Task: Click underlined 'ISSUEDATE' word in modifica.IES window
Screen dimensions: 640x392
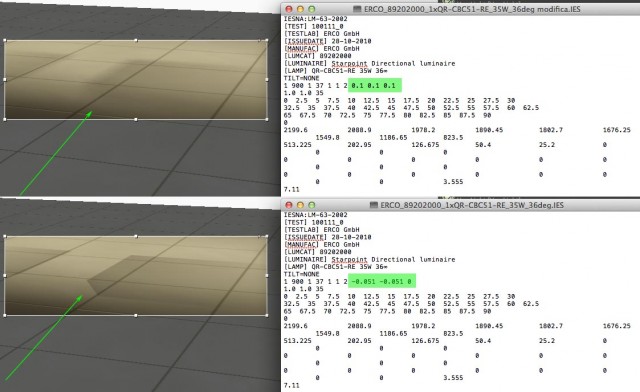Action: (305, 41)
